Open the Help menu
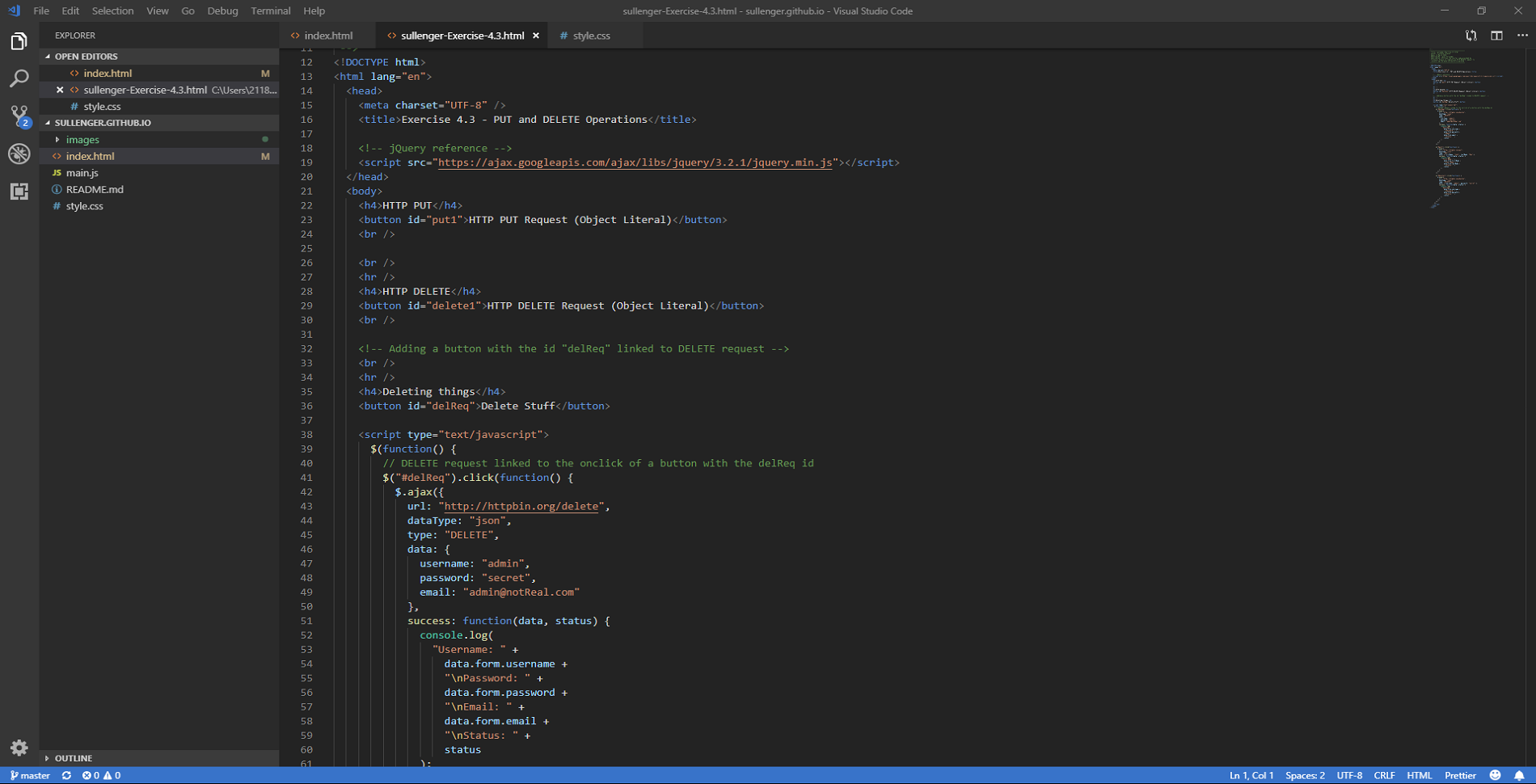The width and height of the screenshot is (1536, 784). click(x=314, y=11)
